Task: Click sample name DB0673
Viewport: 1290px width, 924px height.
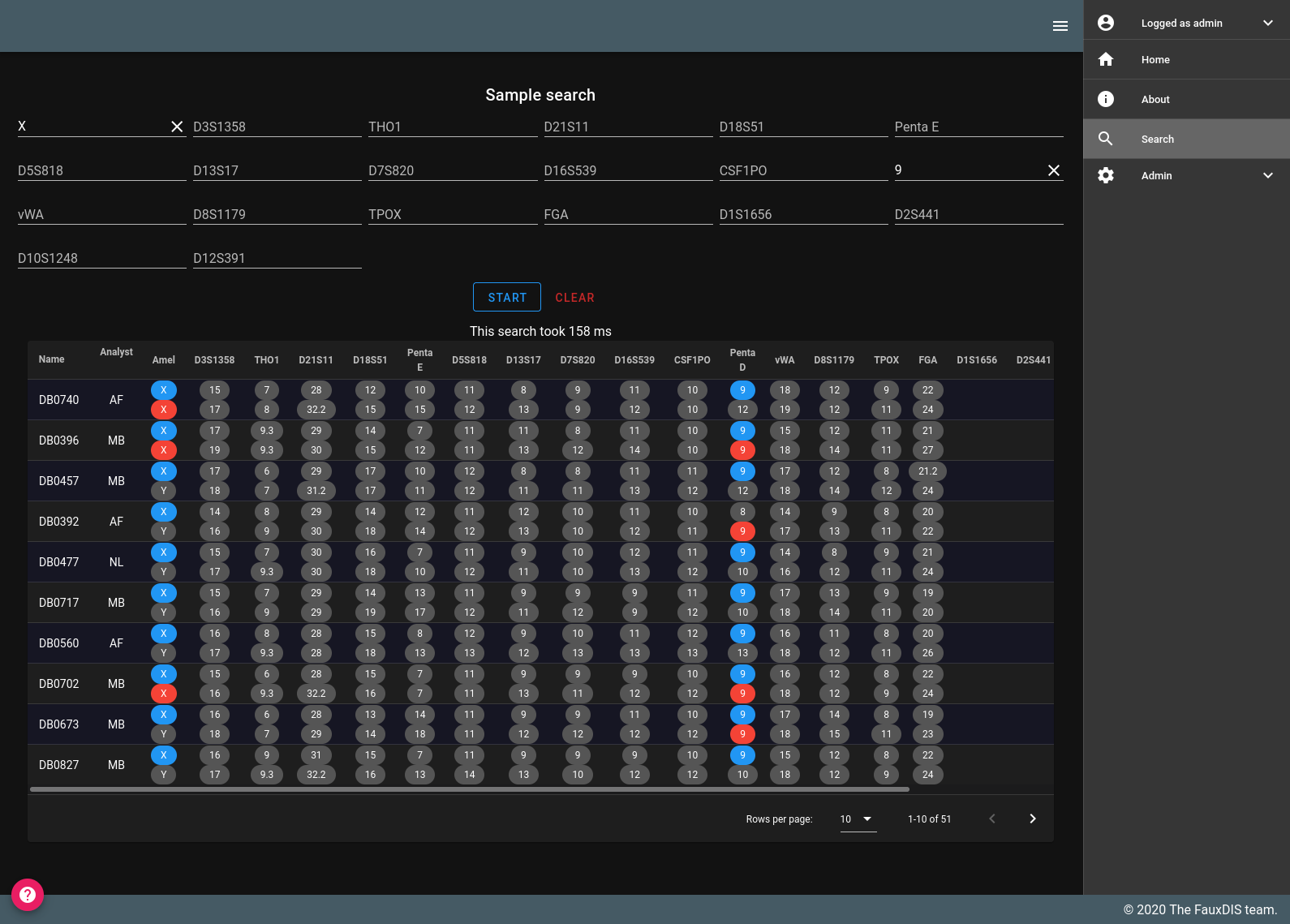Action: (x=59, y=724)
